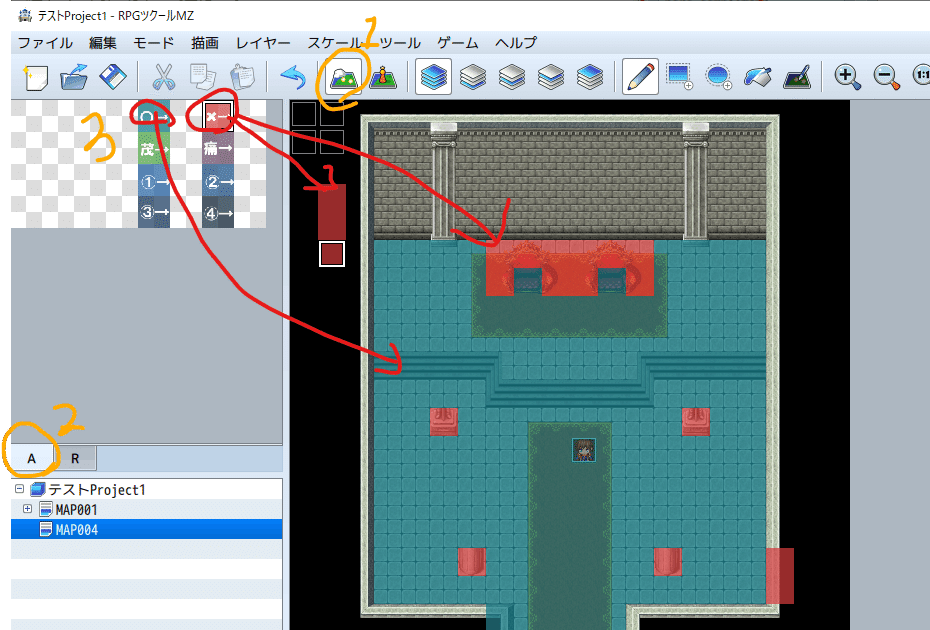Viewport: 930px width, 630px height.
Task: Switch to tileset tab R
Action: tap(75, 458)
